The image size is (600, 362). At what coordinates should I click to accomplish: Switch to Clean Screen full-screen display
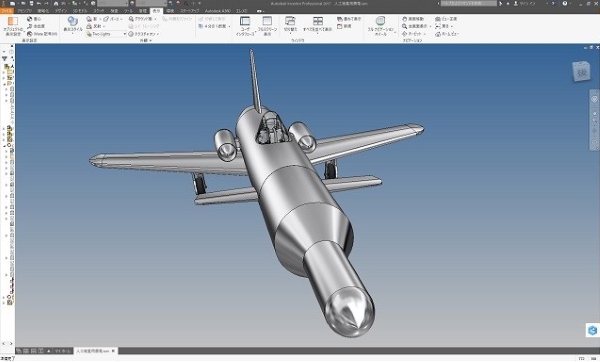[267, 26]
